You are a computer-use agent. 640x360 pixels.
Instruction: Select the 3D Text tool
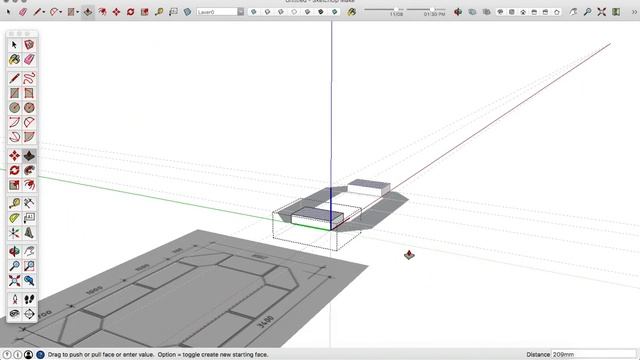click(29, 233)
